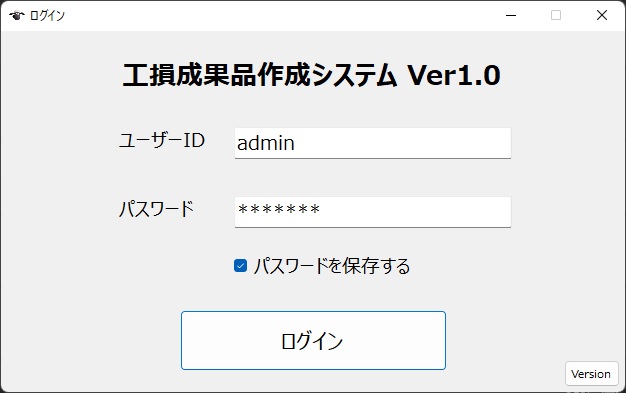Viewport: 626px width, 396px height.
Task: Click the masked asterisks in the password box
Action: click(279, 210)
